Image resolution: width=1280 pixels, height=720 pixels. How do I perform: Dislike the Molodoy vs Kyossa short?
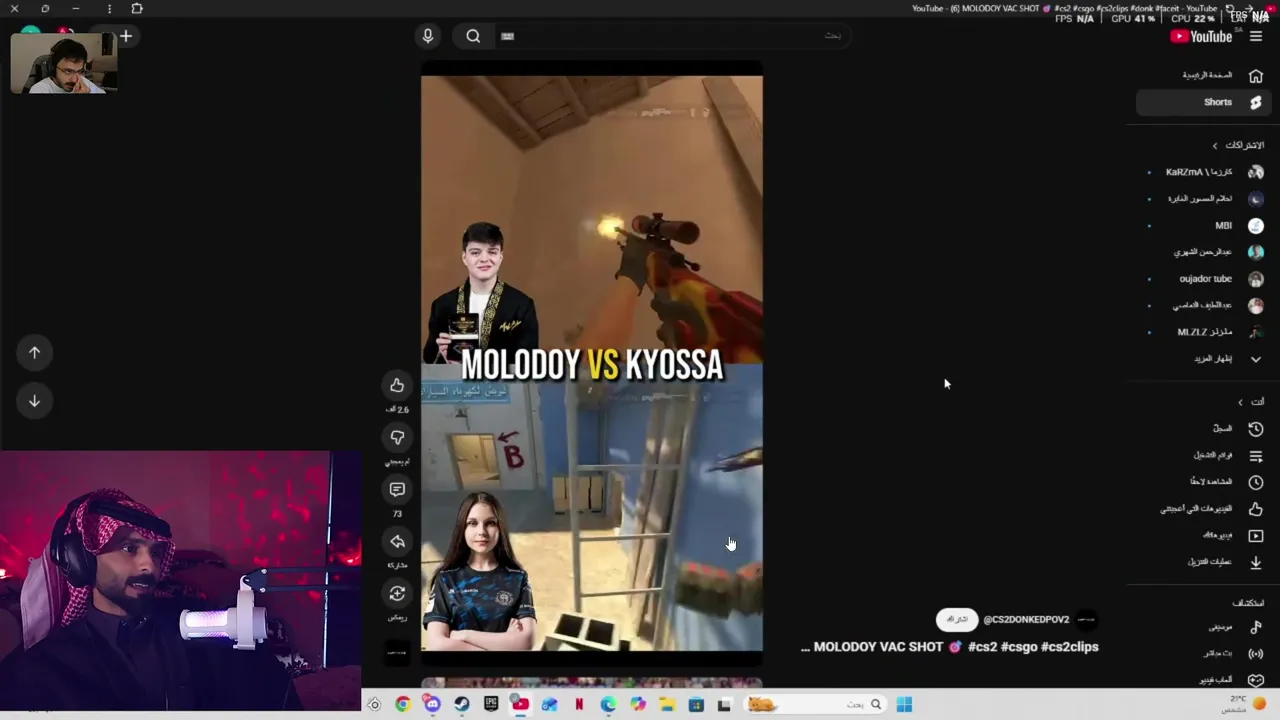point(397,438)
